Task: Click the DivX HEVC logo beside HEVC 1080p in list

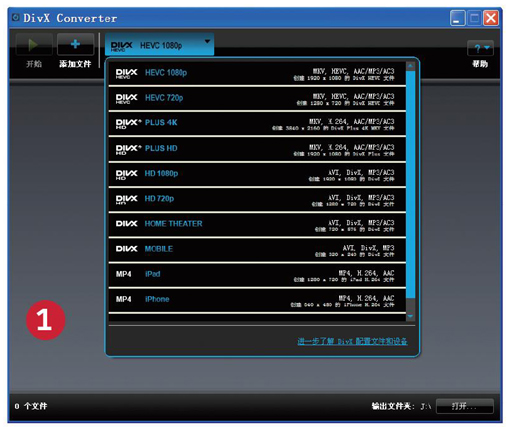Action: coord(126,74)
